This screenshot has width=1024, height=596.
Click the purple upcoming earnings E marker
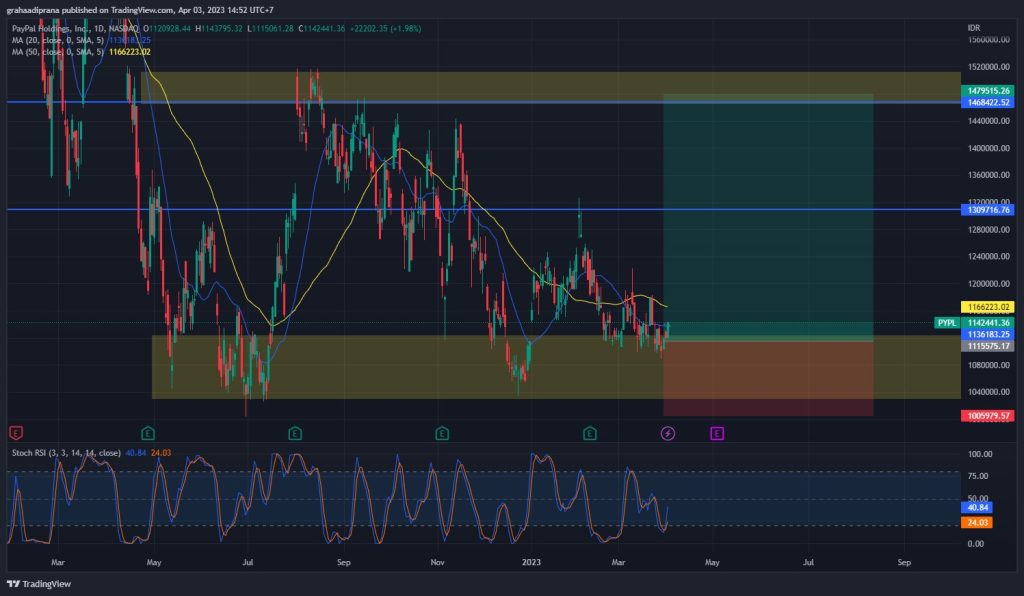click(716, 433)
